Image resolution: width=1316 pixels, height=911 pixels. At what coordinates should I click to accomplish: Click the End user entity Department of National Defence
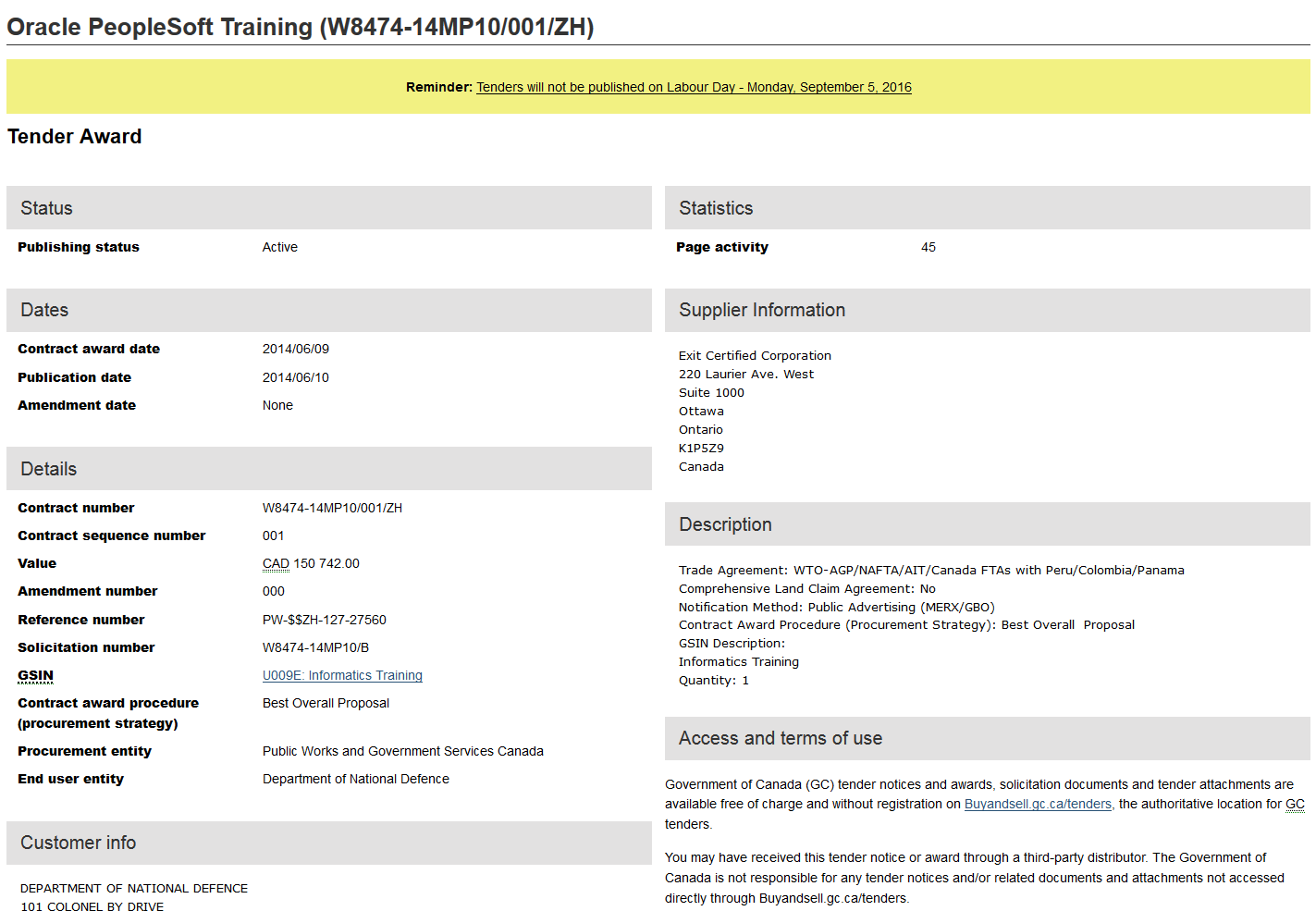[x=356, y=779]
